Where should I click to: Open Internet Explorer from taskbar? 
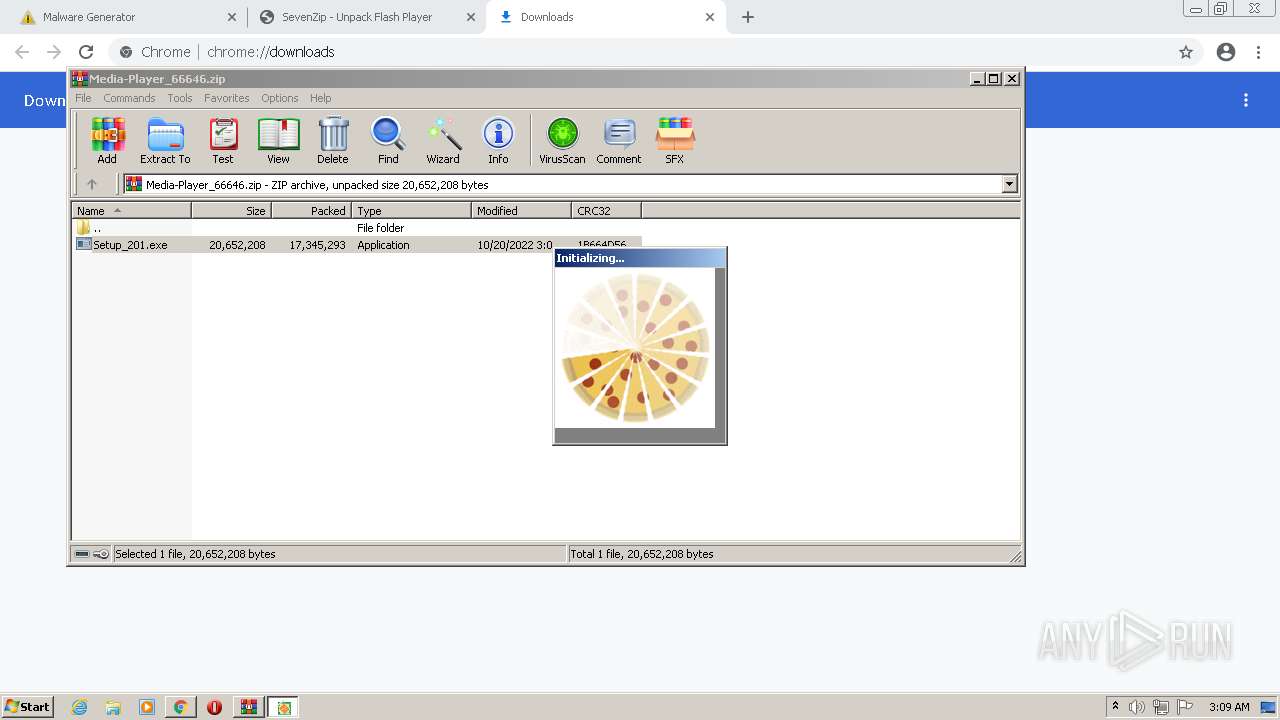click(79, 707)
